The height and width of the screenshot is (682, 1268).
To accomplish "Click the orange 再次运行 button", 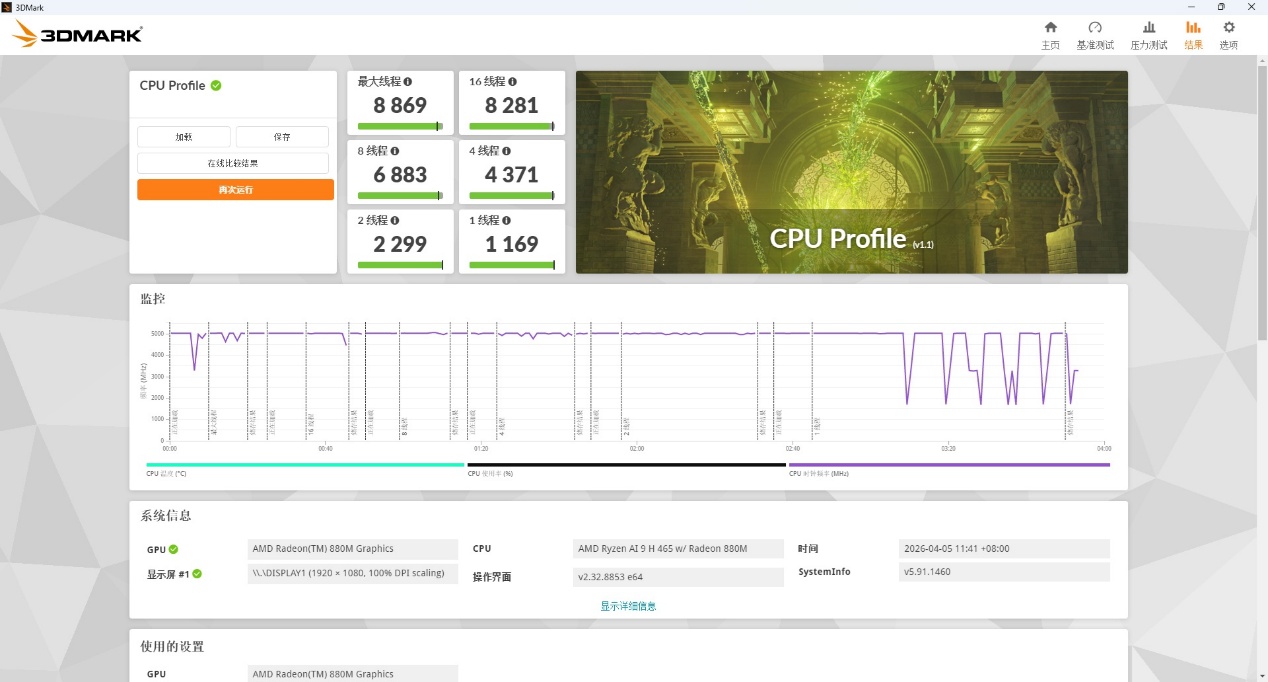I will (235, 189).
